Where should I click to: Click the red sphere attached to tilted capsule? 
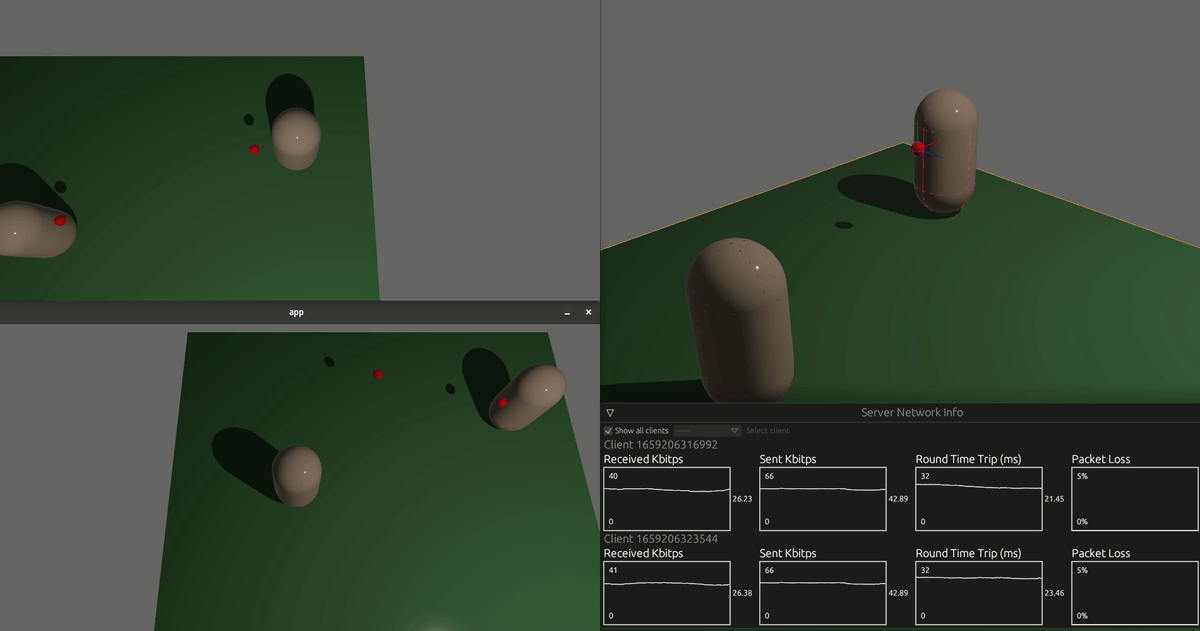tap(504, 400)
